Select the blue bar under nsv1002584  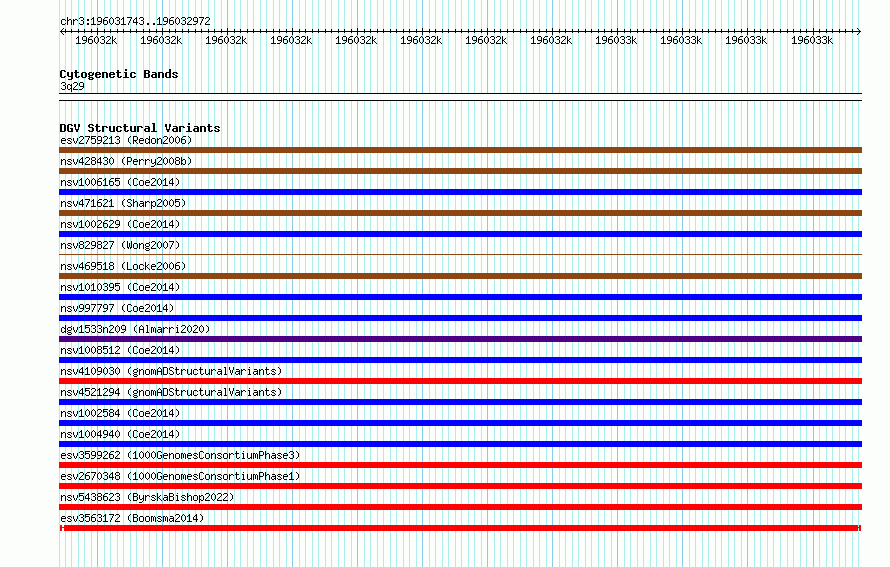tap(460, 423)
